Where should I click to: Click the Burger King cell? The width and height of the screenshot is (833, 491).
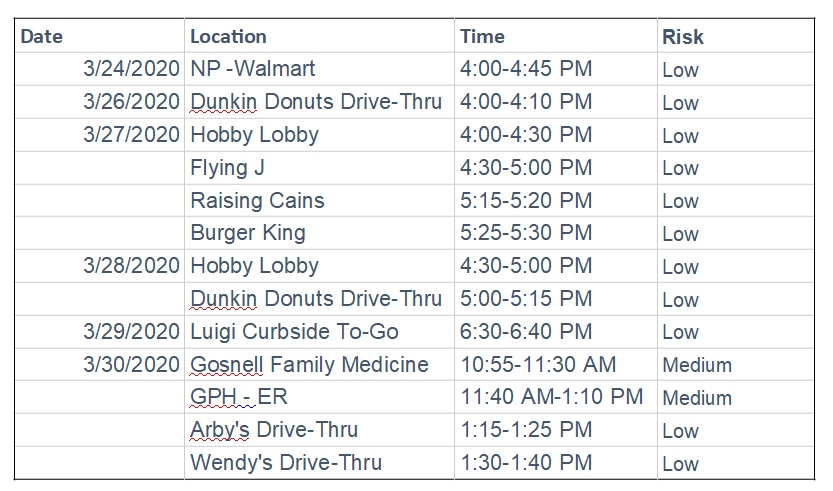[x=319, y=233]
